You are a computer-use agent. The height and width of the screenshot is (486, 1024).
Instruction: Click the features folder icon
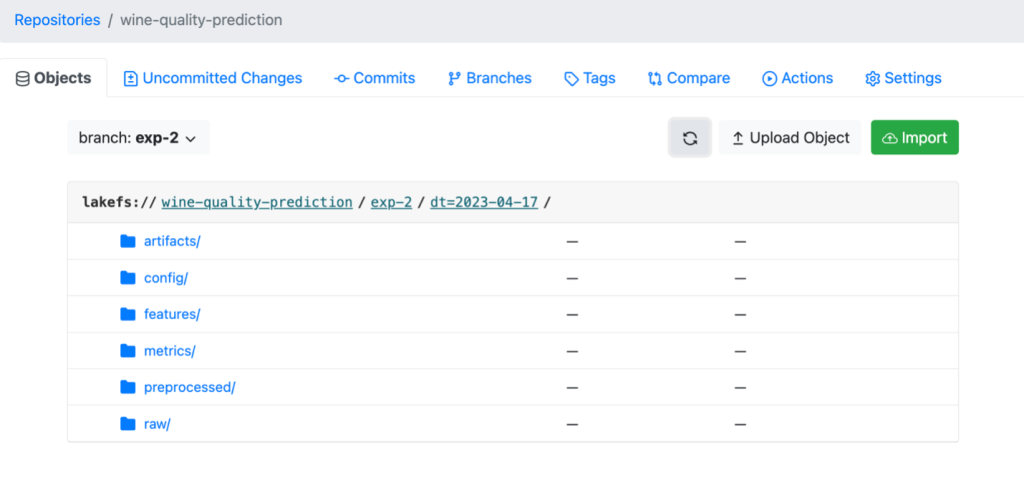tap(128, 314)
